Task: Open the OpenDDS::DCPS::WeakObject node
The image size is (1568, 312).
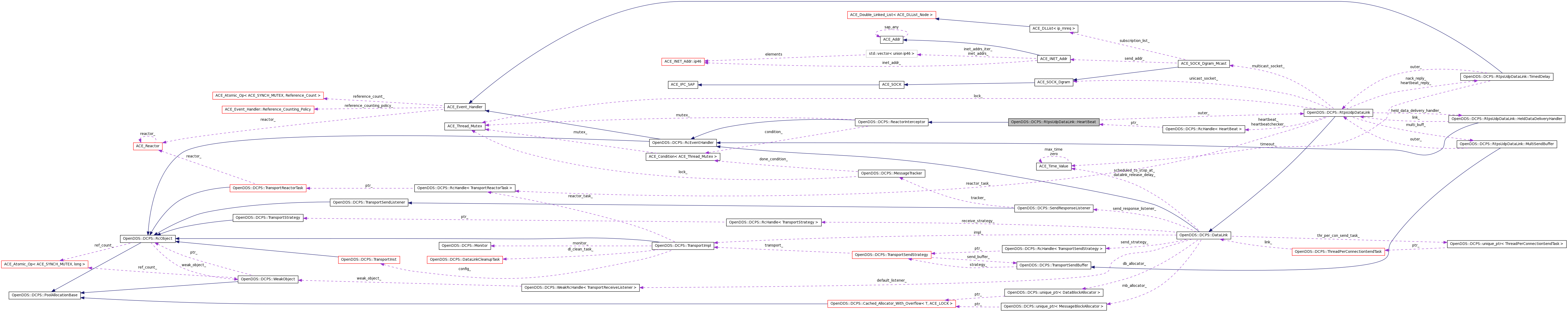Action: (268, 279)
